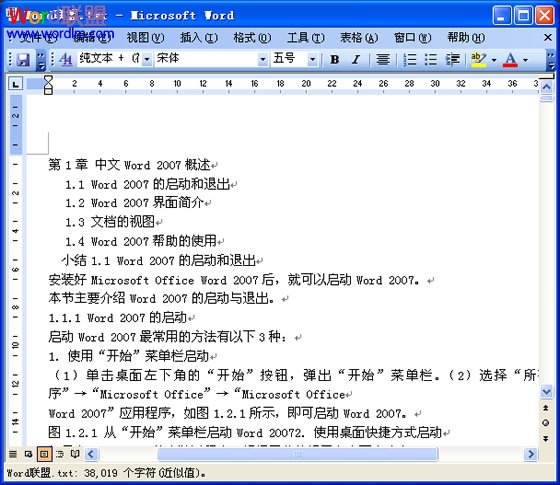Screen dimensions: 560x485
Task: Click the heading line 第 1 章 中文 Word 2007 概述
Action: click(x=129, y=165)
